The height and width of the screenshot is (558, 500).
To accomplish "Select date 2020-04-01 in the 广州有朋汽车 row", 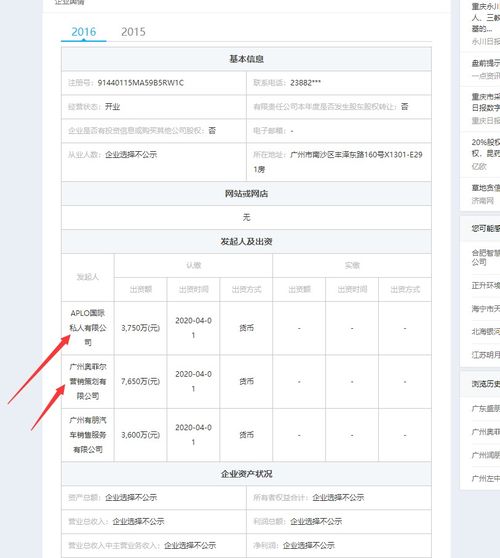I will [x=193, y=435].
